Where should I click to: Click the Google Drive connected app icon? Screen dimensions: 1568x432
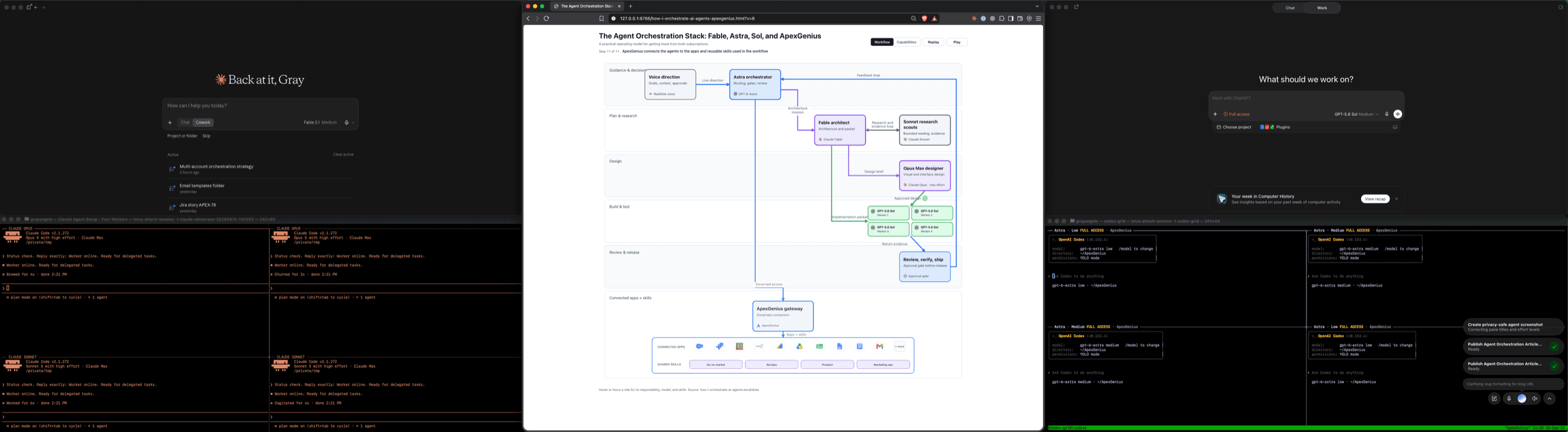[x=799, y=347]
